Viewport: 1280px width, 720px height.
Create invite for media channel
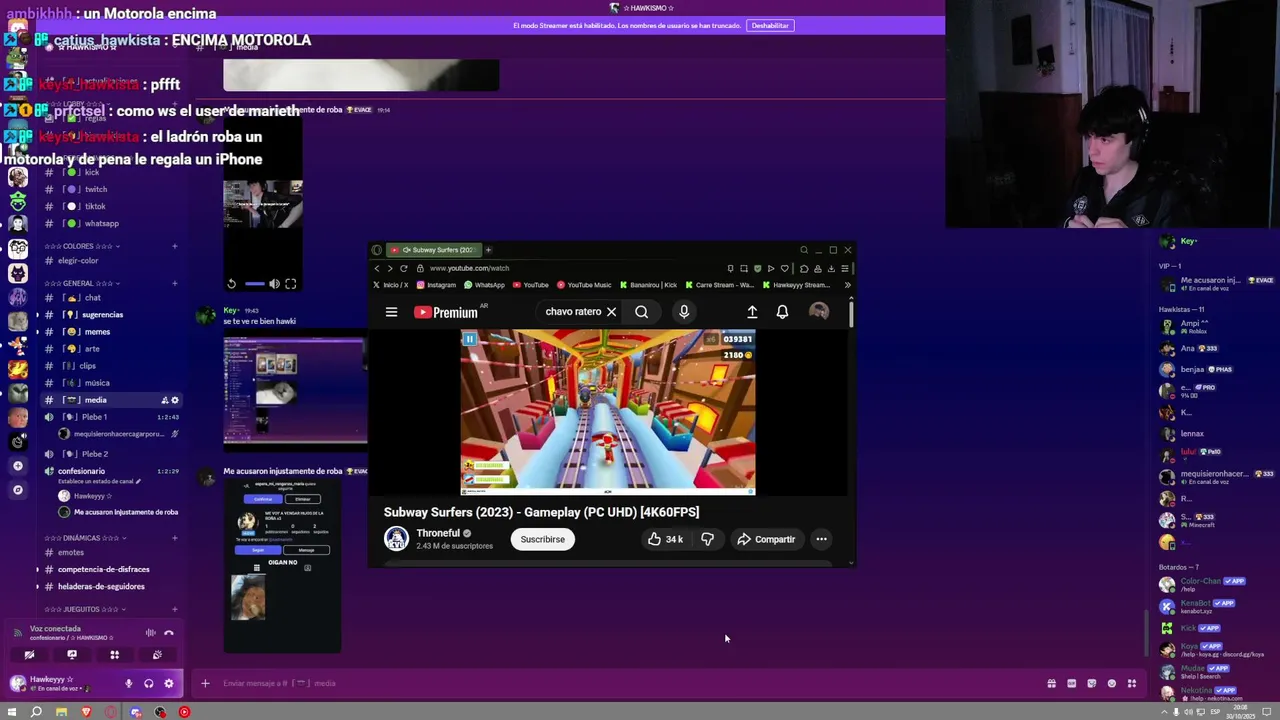point(164,400)
